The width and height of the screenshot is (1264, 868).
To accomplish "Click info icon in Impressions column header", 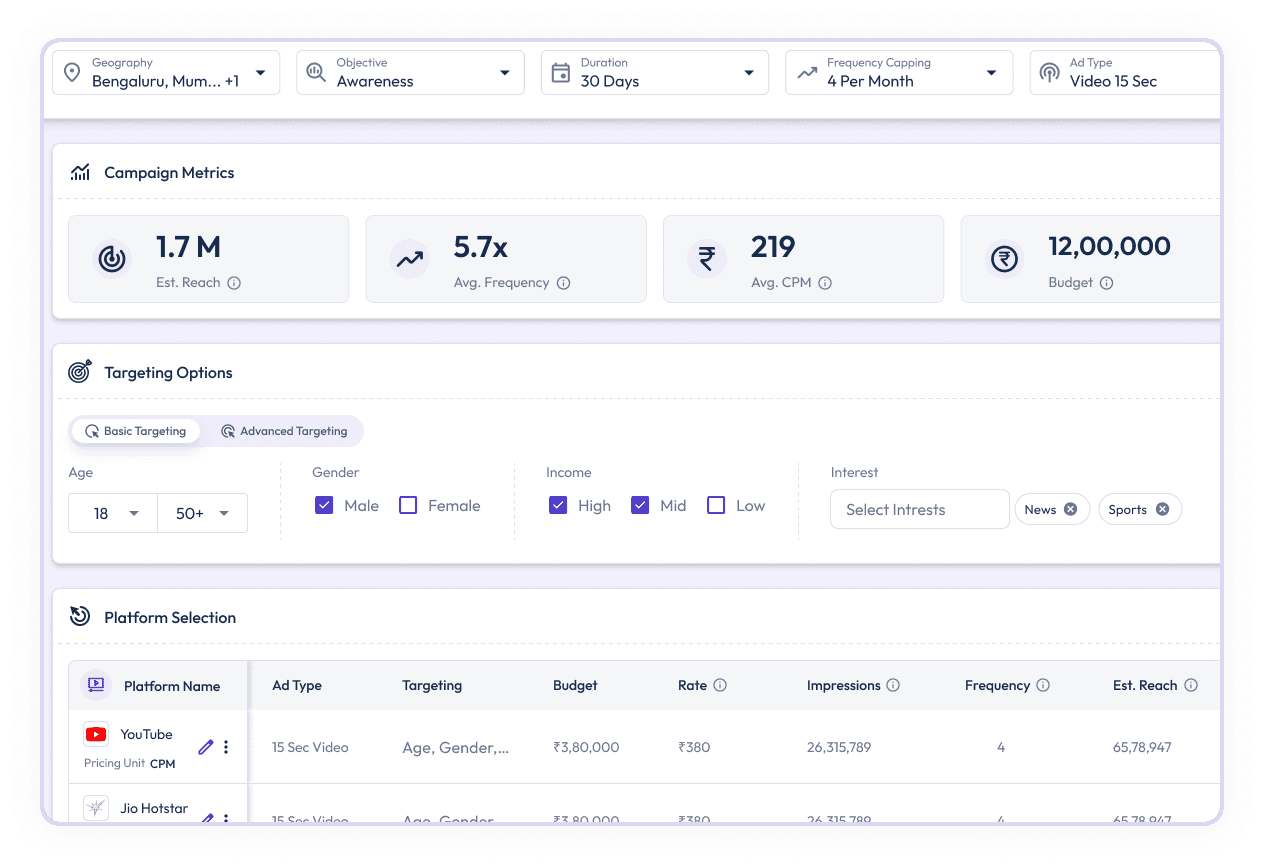I will [x=893, y=686].
